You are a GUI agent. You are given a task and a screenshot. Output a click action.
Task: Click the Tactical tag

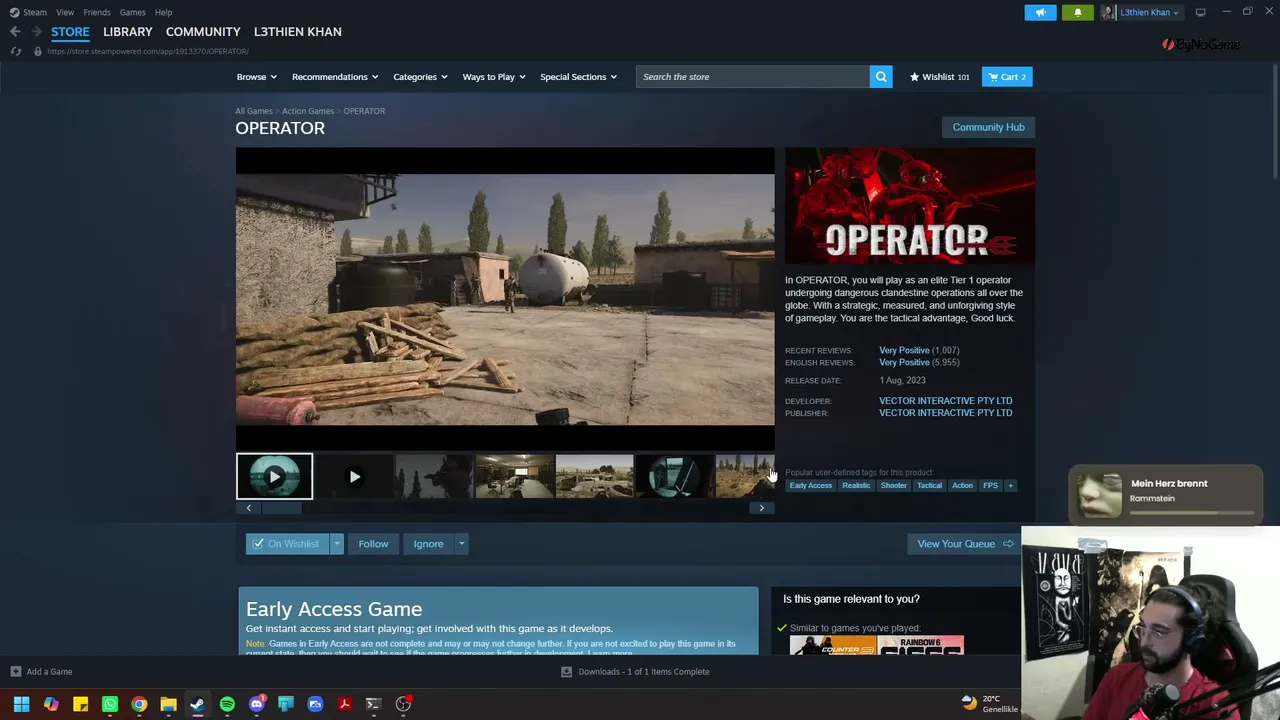929,486
